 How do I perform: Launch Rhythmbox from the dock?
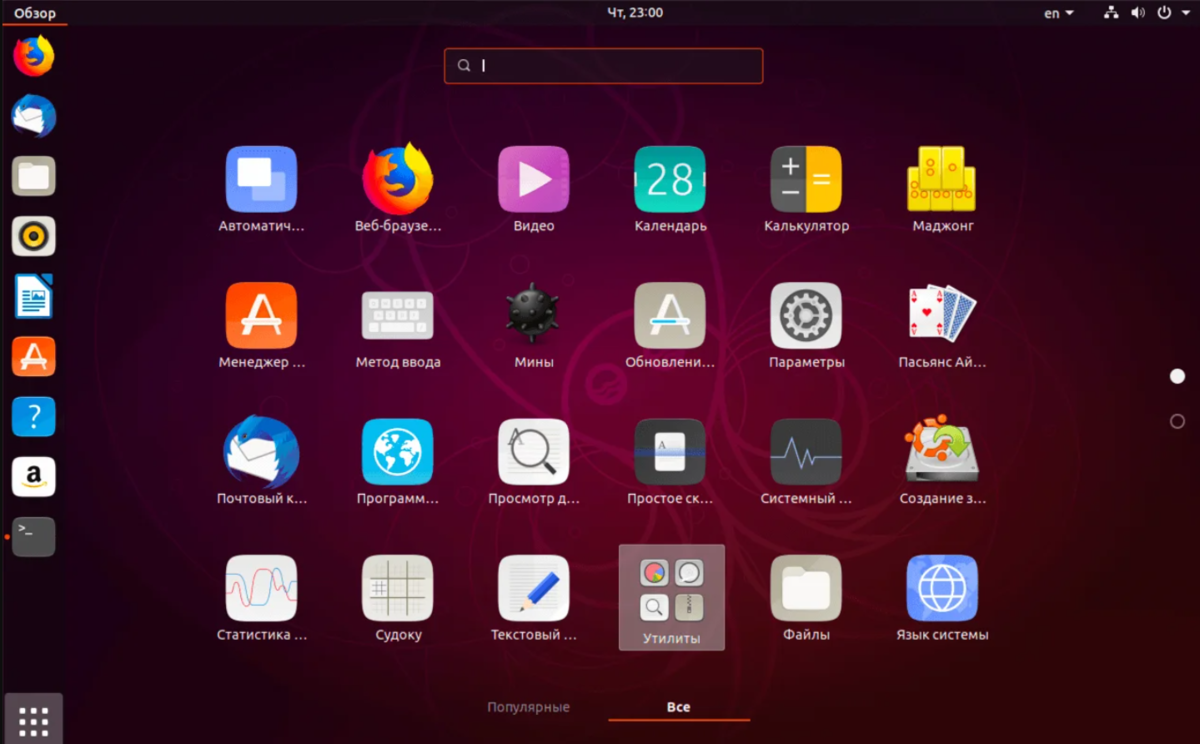33,237
